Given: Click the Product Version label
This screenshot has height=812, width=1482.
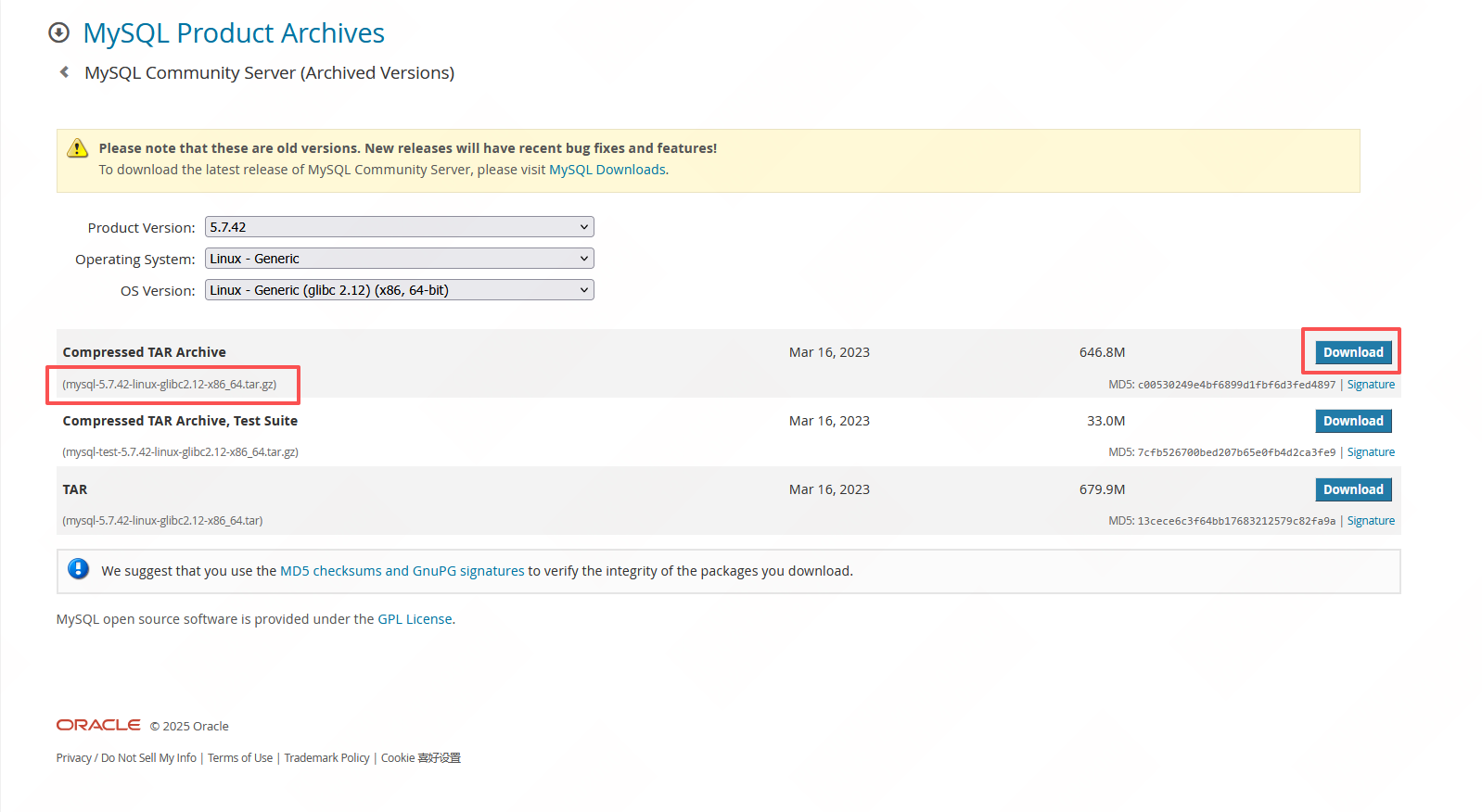Looking at the screenshot, I should [141, 228].
